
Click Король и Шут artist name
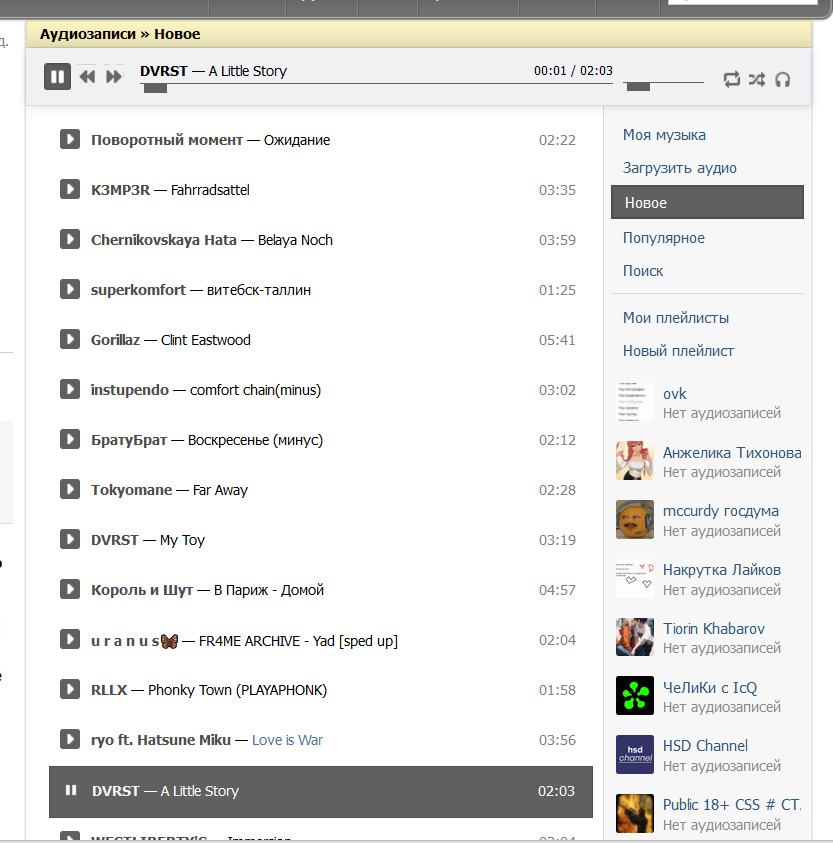pos(141,590)
